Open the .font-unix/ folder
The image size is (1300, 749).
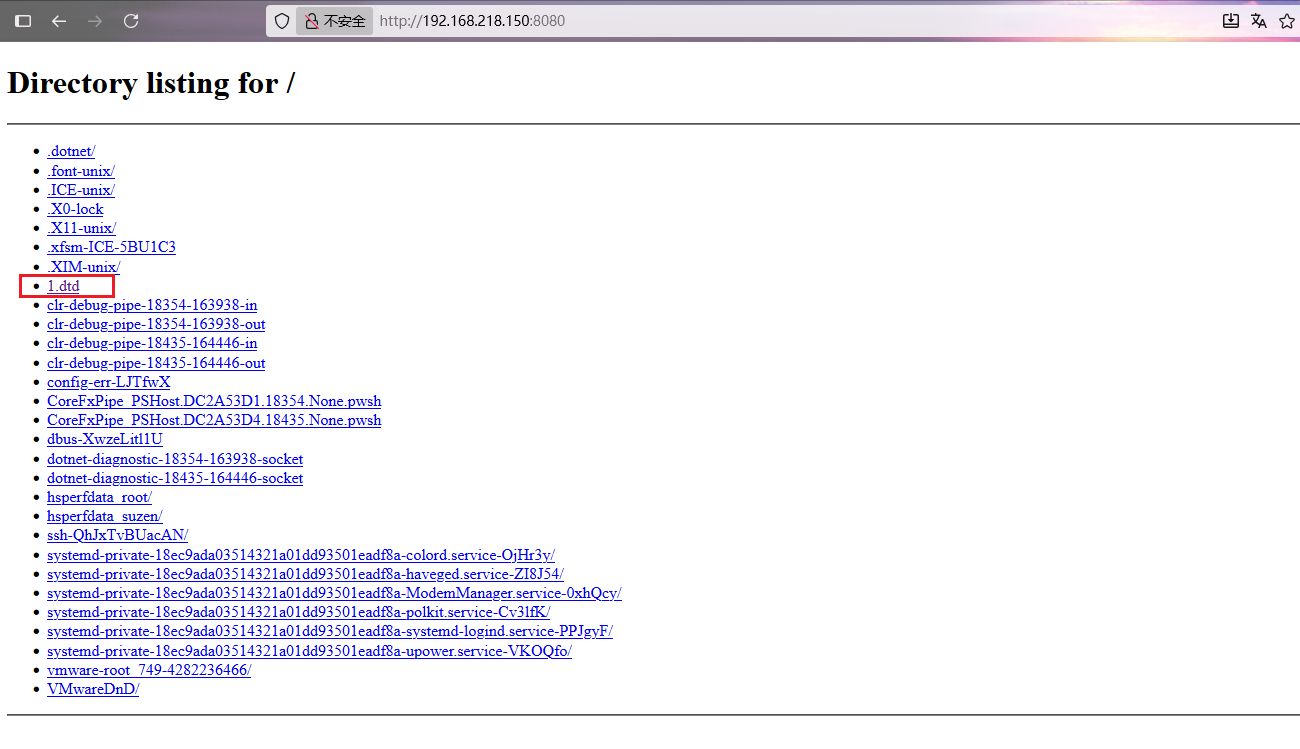click(80, 171)
